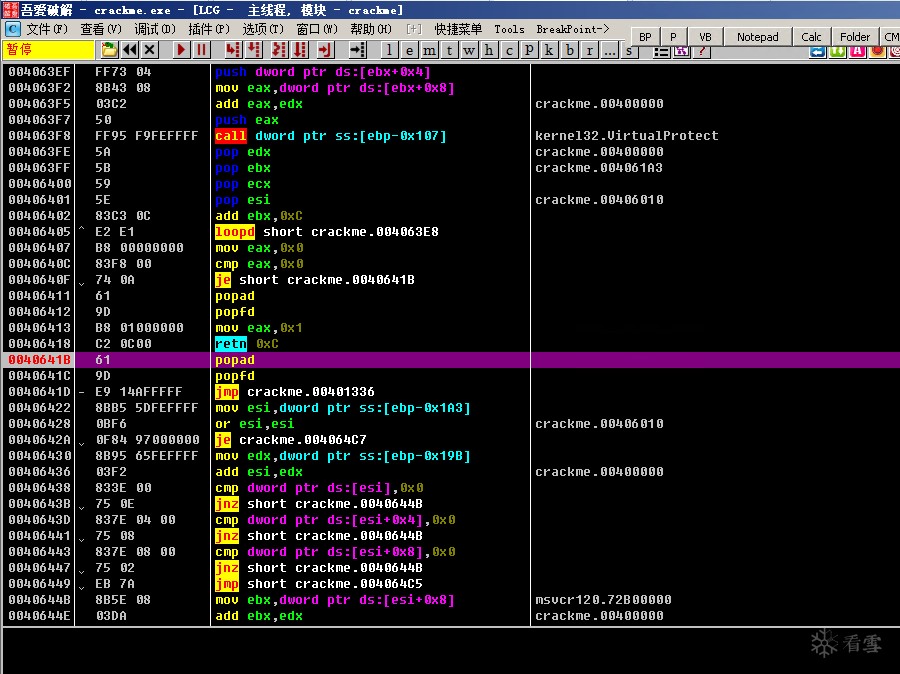Open the 快捷菜单 menu
The height and width of the screenshot is (674, 900).
tap(458, 29)
